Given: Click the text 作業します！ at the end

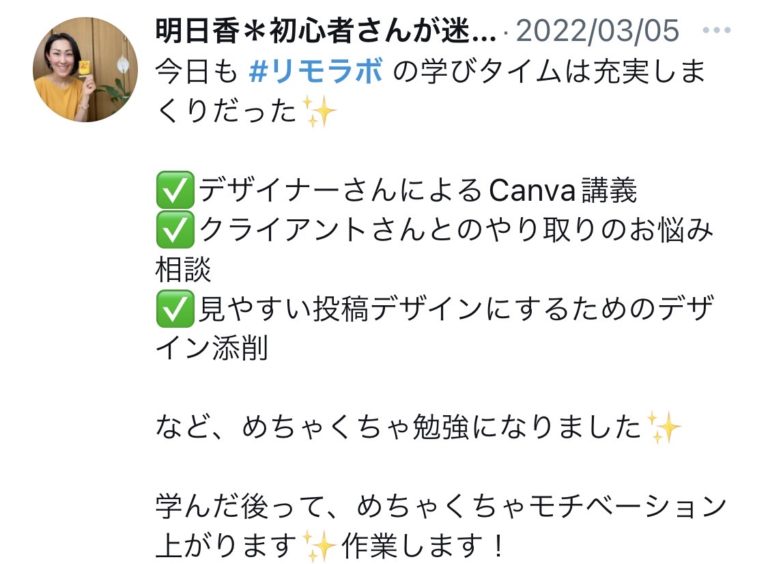Looking at the screenshot, I should 423,546.
